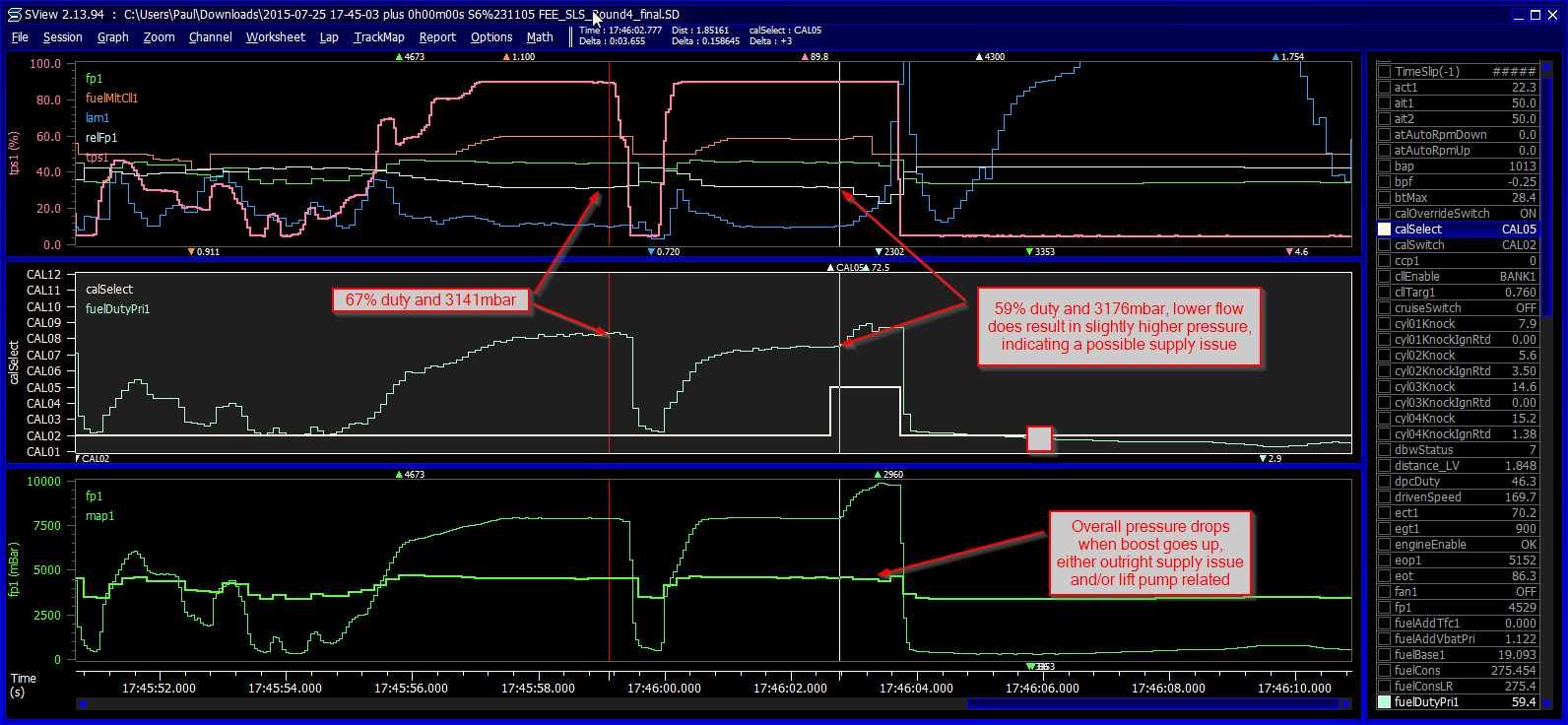Uncheck the fuelDutyPri1 channel checkbox

click(1384, 702)
